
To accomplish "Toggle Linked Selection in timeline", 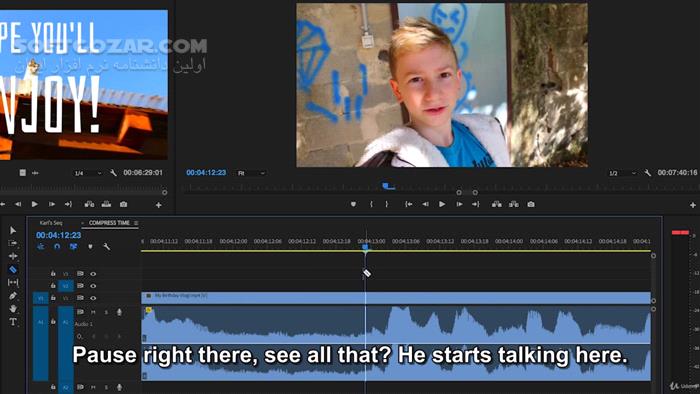I will tap(73, 246).
